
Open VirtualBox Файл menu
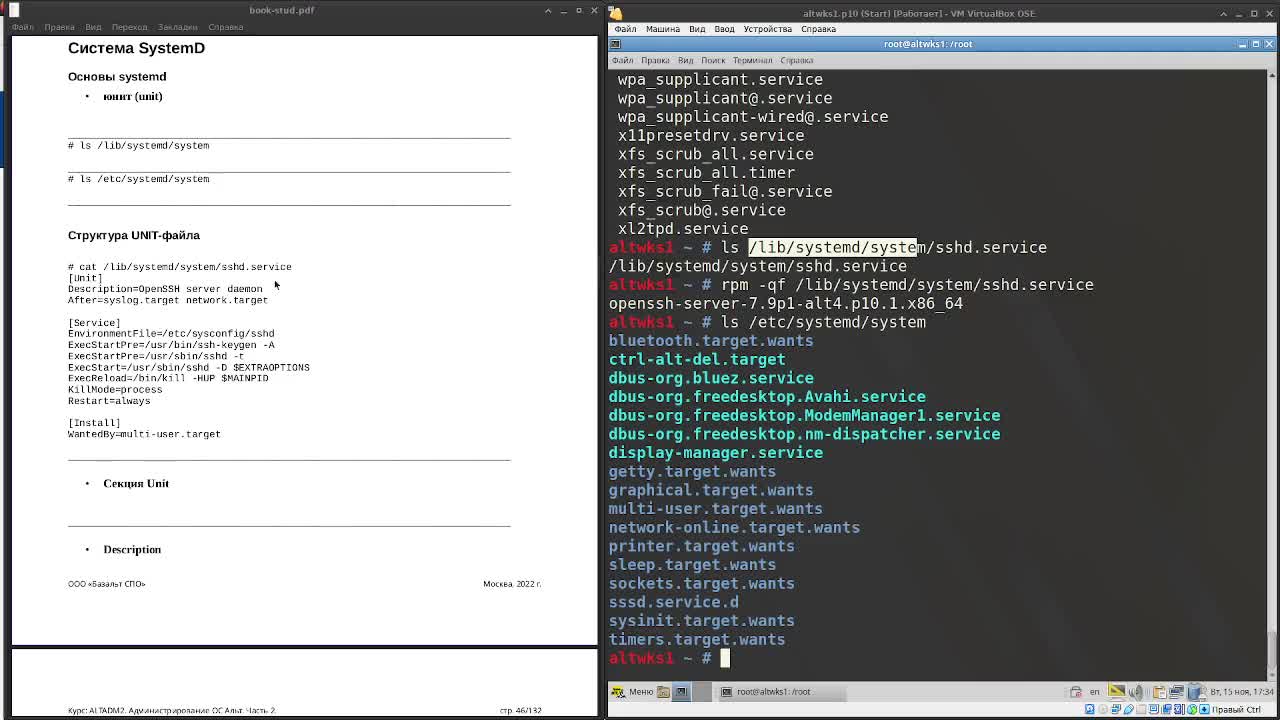[x=625, y=29]
